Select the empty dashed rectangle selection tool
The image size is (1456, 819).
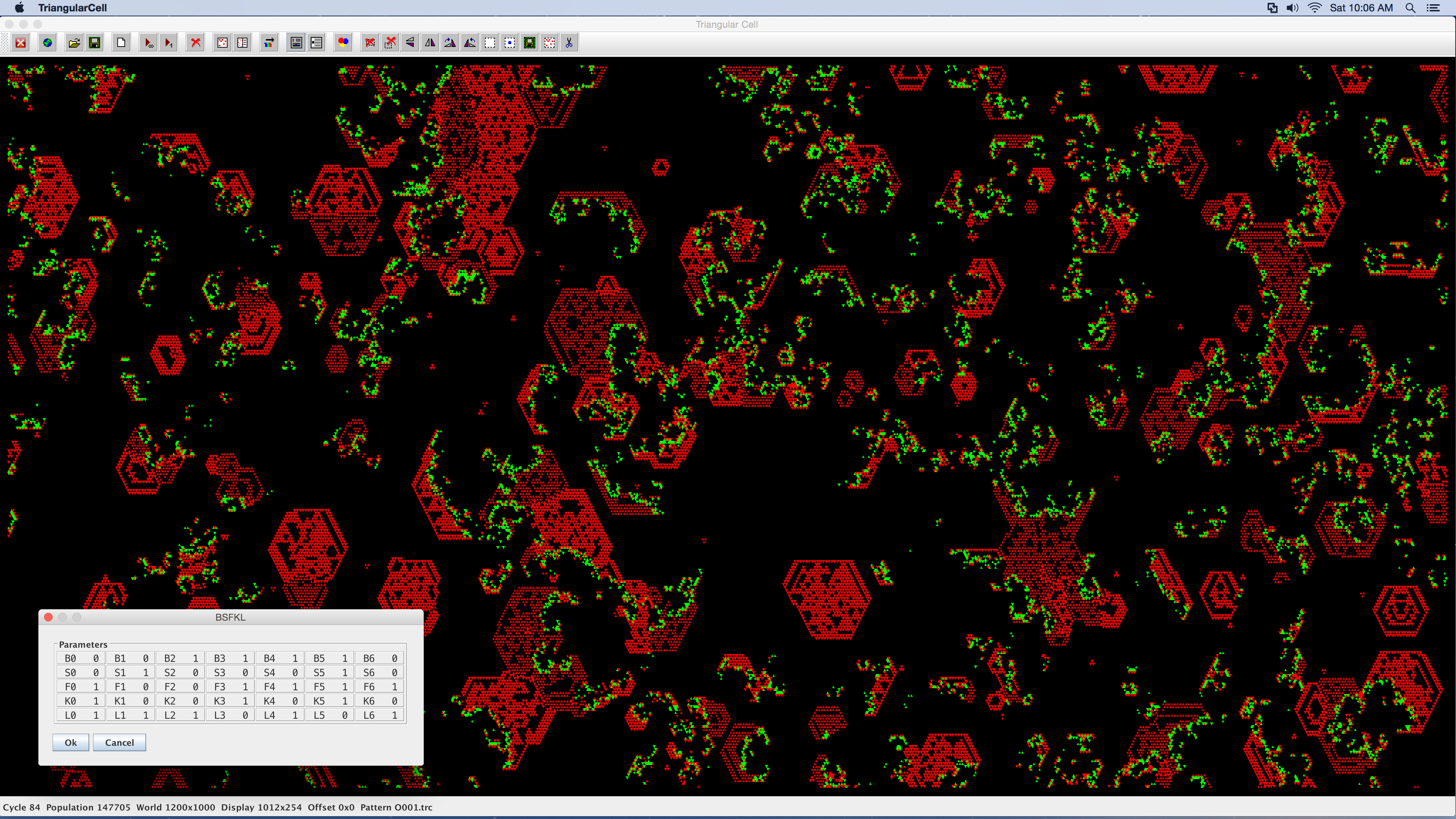[489, 42]
